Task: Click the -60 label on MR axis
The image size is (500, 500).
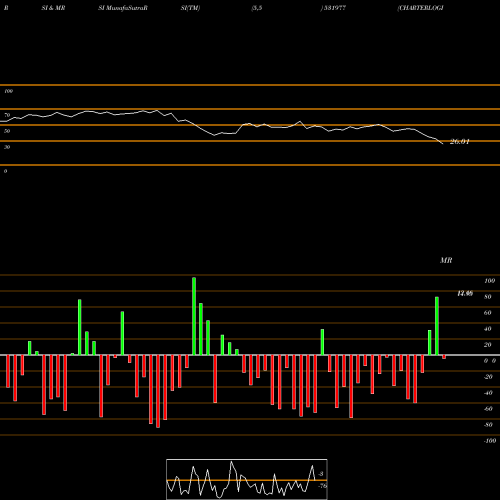Action: point(488,409)
